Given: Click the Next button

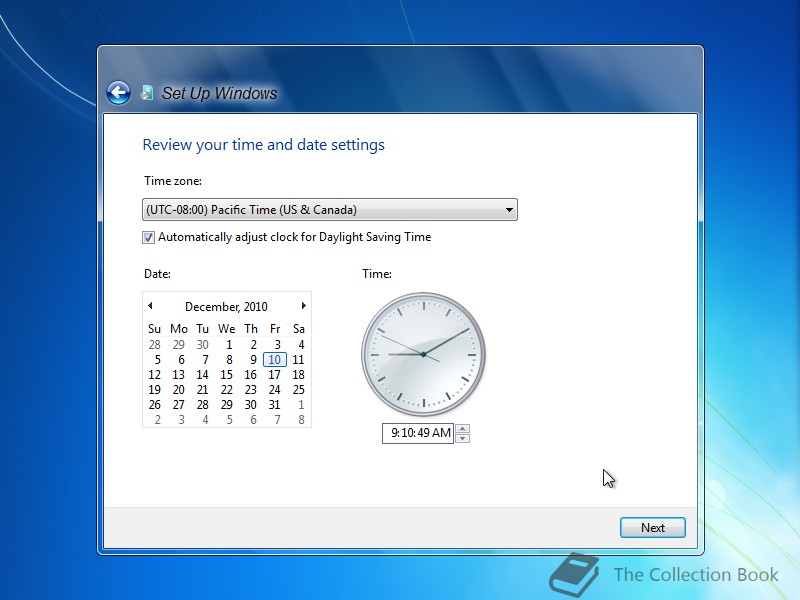Looking at the screenshot, I should (653, 528).
